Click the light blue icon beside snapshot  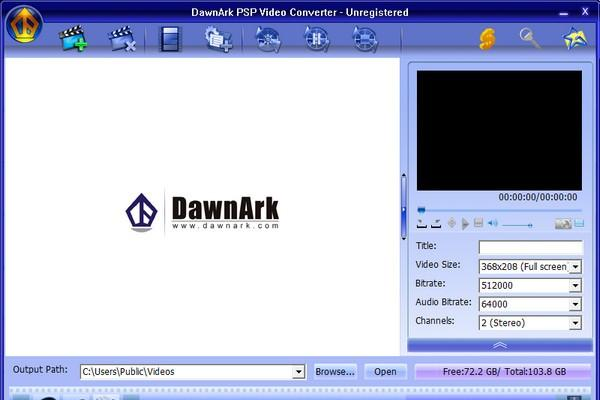click(x=579, y=224)
